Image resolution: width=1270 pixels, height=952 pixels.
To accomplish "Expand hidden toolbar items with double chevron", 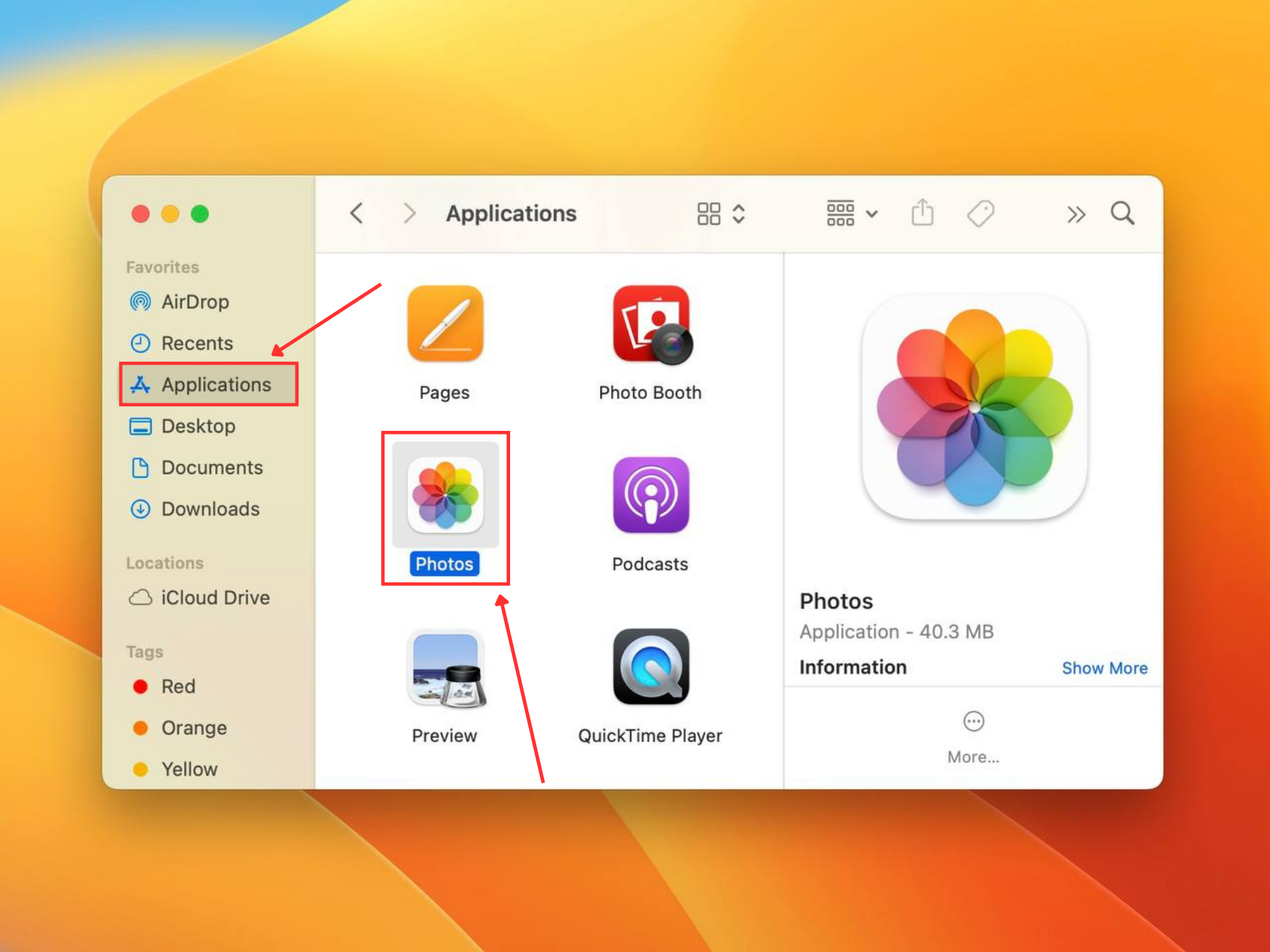I will [x=1075, y=214].
